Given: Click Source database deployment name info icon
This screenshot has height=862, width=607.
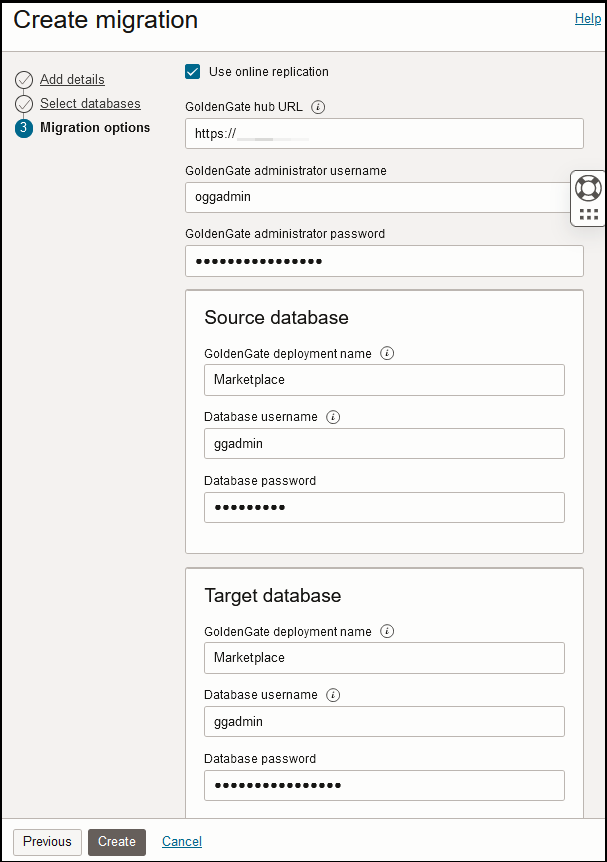Looking at the screenshot, I should [388, 353].
